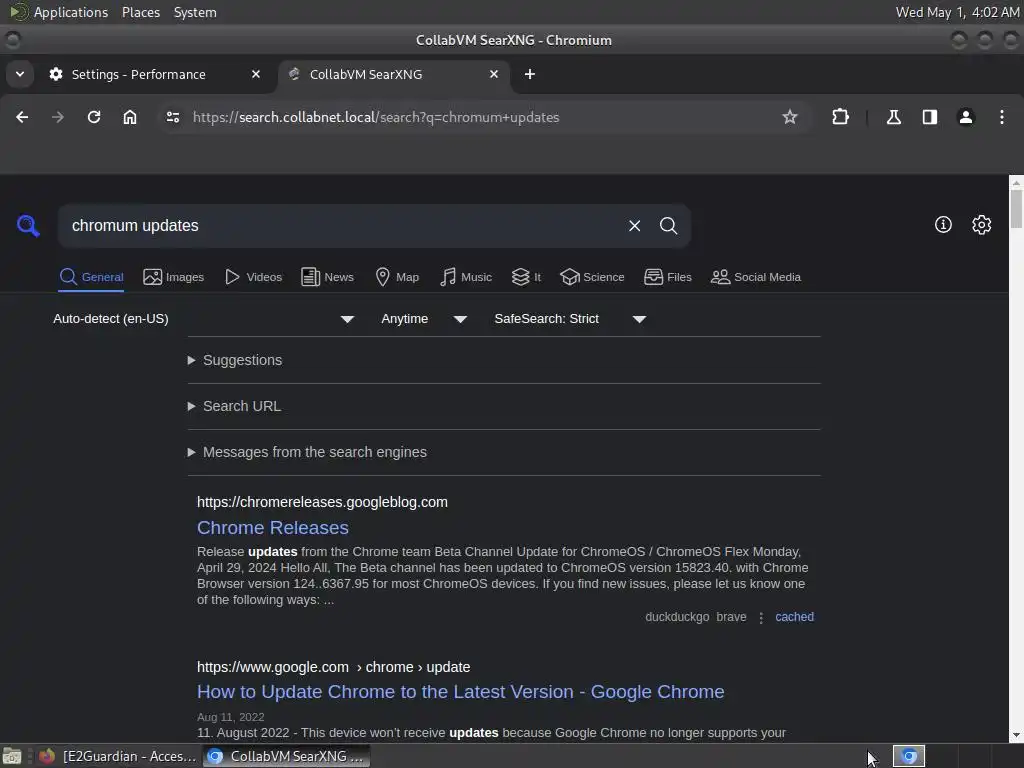
Task: Open the Music category
Action: click(466, 277)
